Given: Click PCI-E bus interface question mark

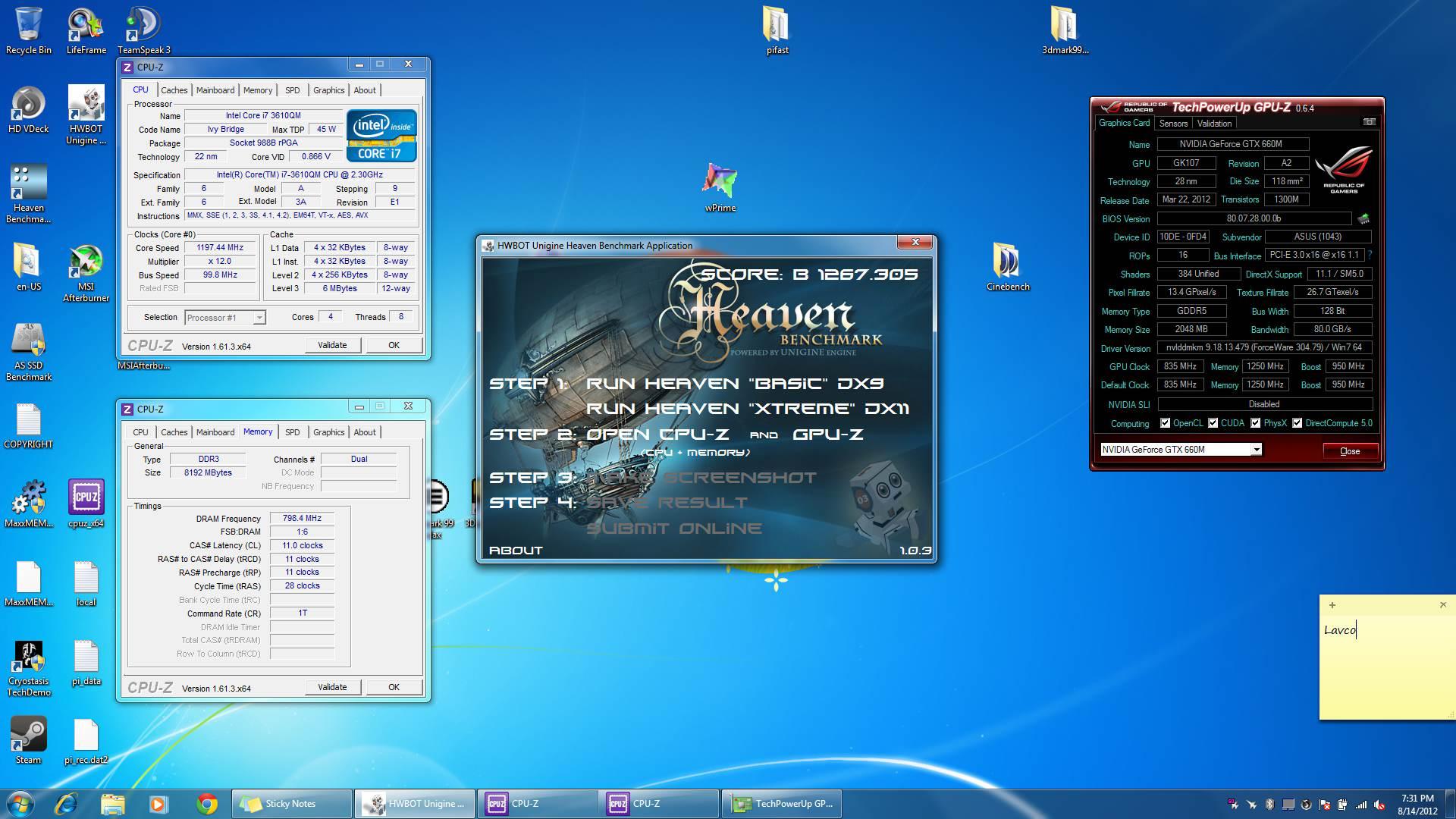Looking at the screenshot, I should pos(1370,255).
